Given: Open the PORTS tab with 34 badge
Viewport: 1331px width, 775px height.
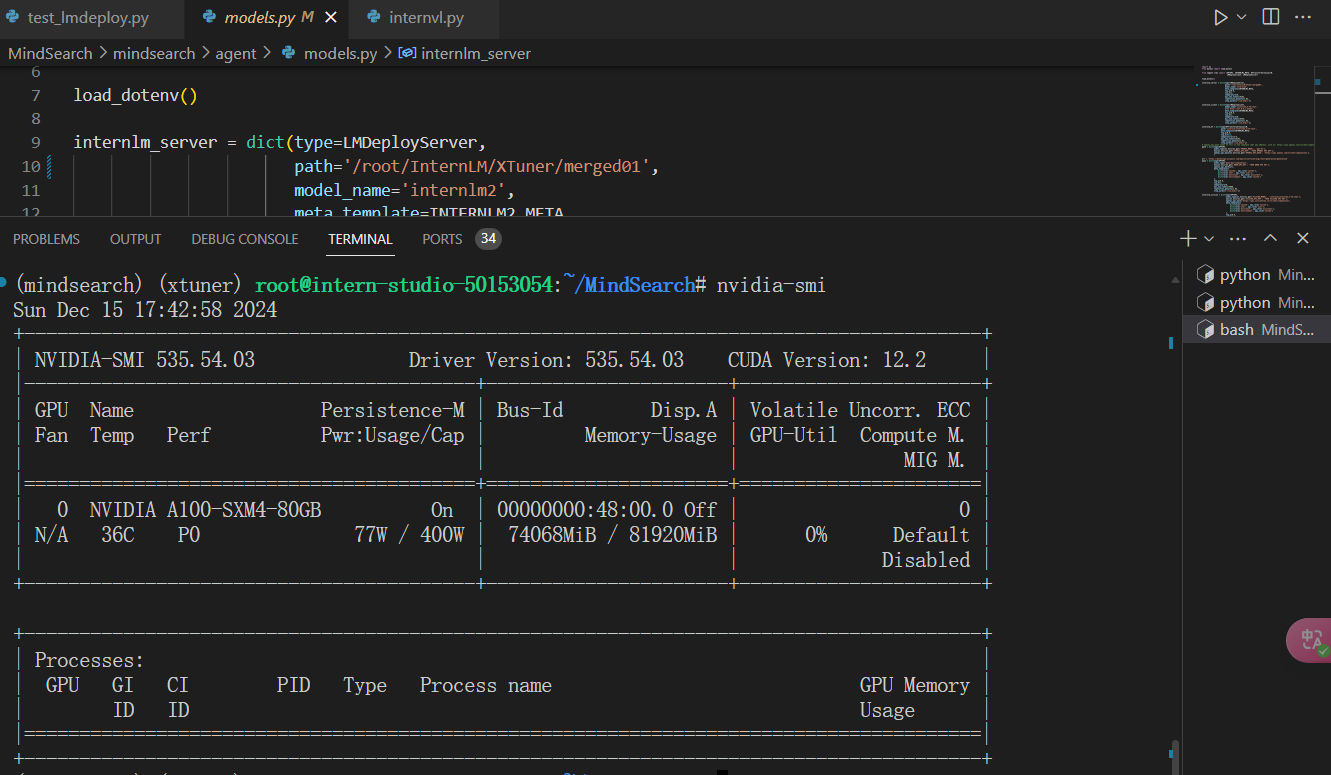Looking at the screenshot, I should pyautogui.click(x=442, y=239).
